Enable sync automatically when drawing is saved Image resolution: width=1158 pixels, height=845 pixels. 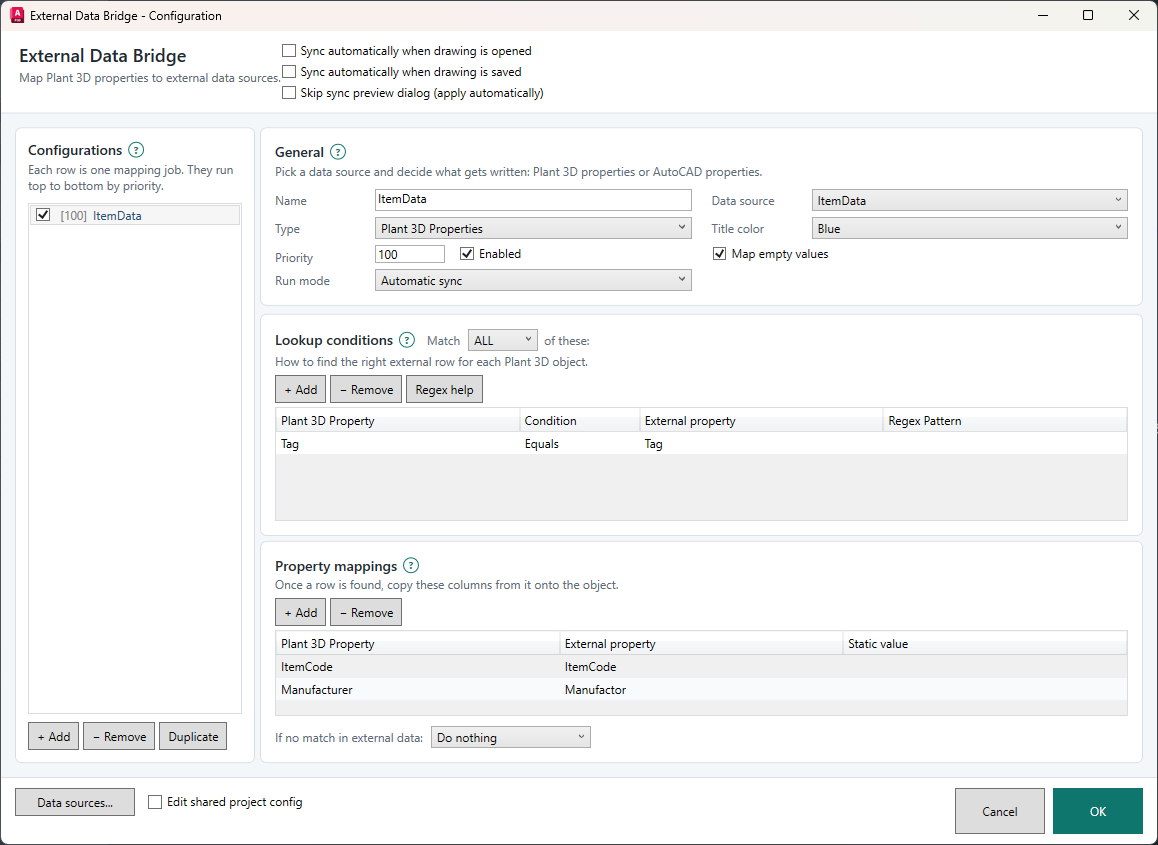tap(289, 72)
